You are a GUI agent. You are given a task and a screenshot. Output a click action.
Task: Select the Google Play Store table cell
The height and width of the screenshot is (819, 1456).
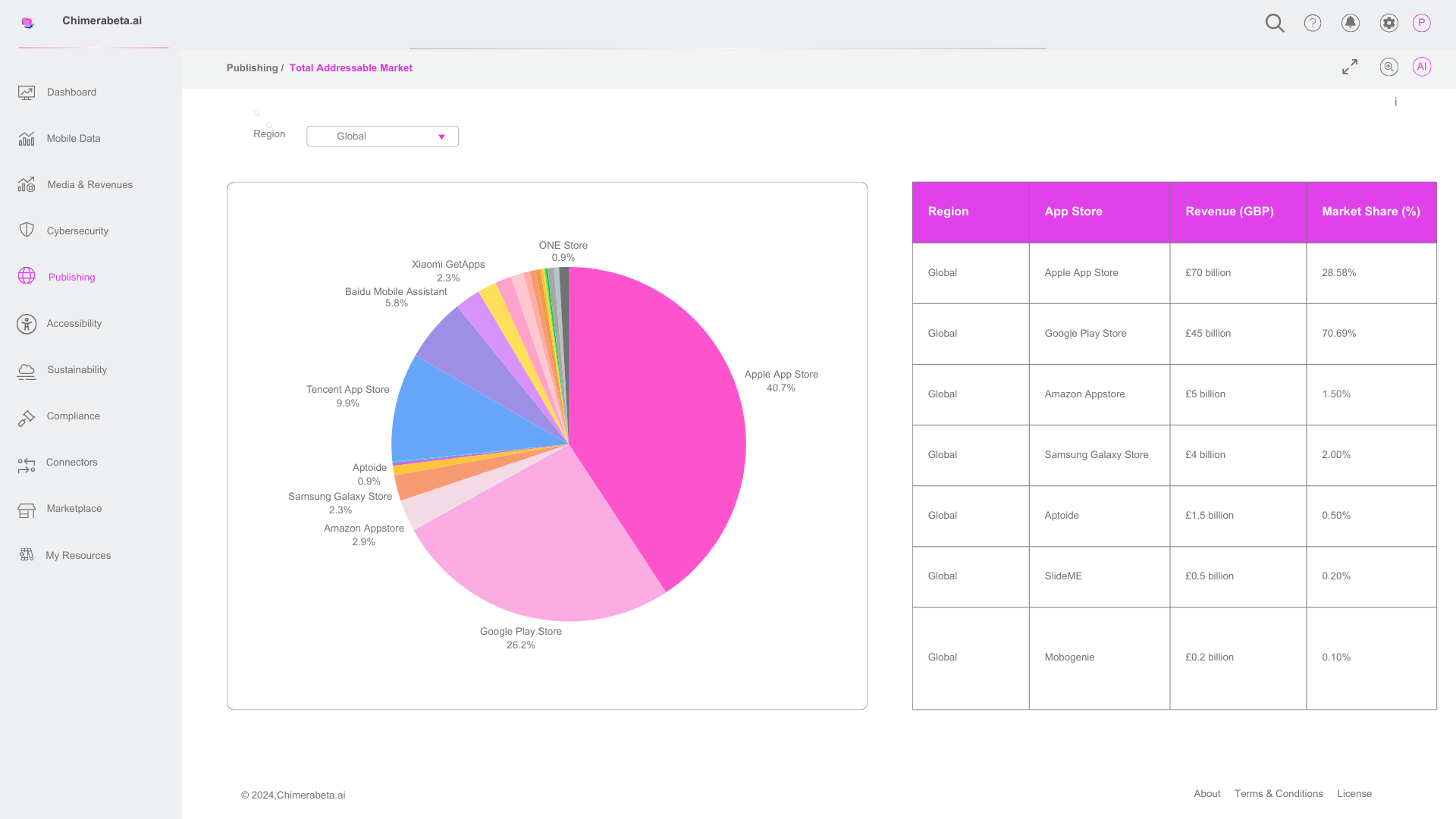[1099, 334]
